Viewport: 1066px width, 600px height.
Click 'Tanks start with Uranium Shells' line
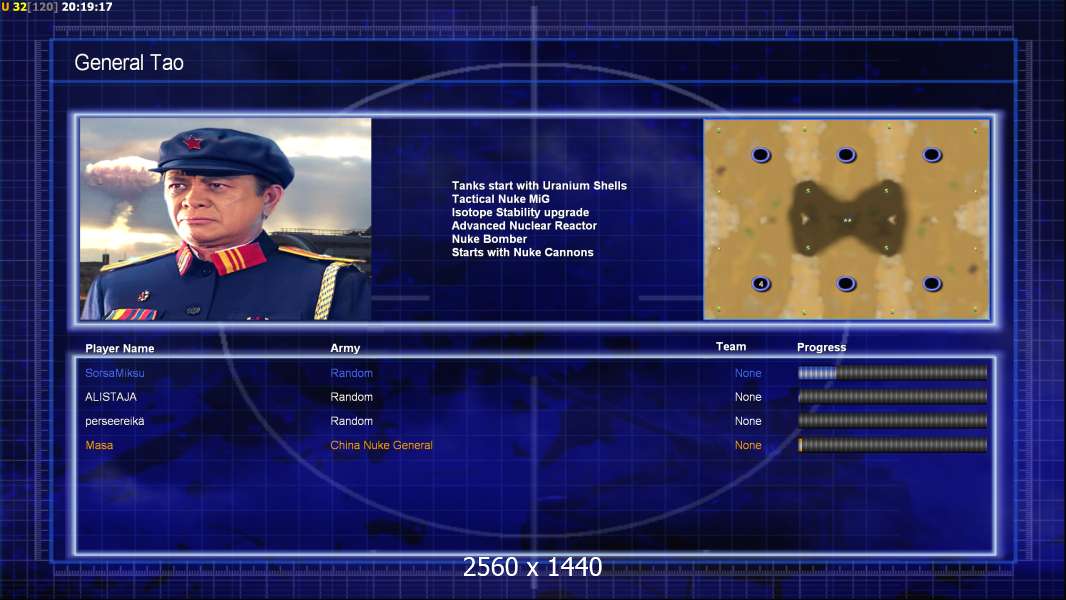pyautogui.click(x=539, y=186)
